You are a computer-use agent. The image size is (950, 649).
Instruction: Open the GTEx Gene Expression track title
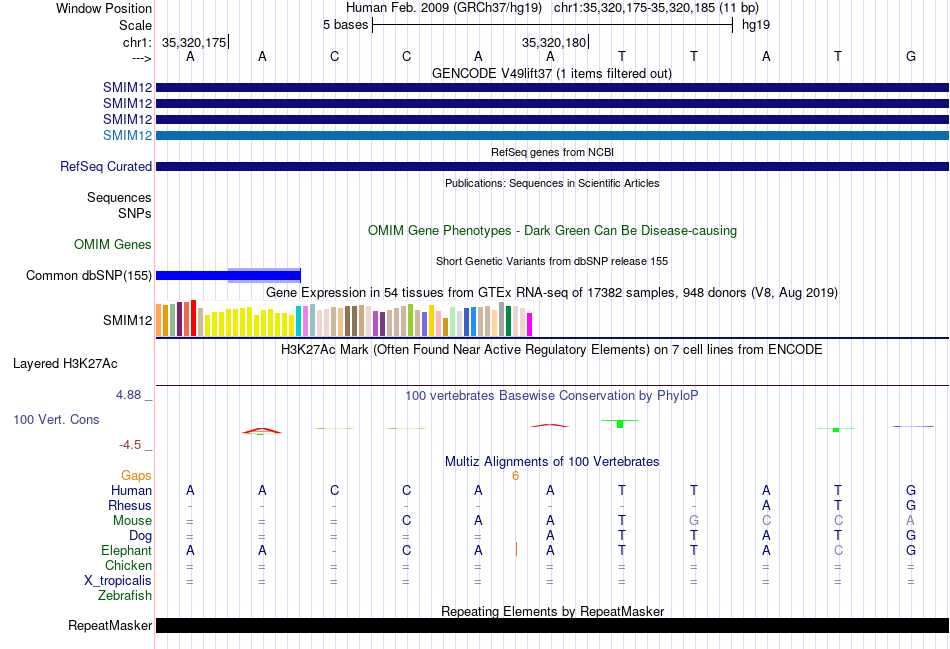coord(551,293)
